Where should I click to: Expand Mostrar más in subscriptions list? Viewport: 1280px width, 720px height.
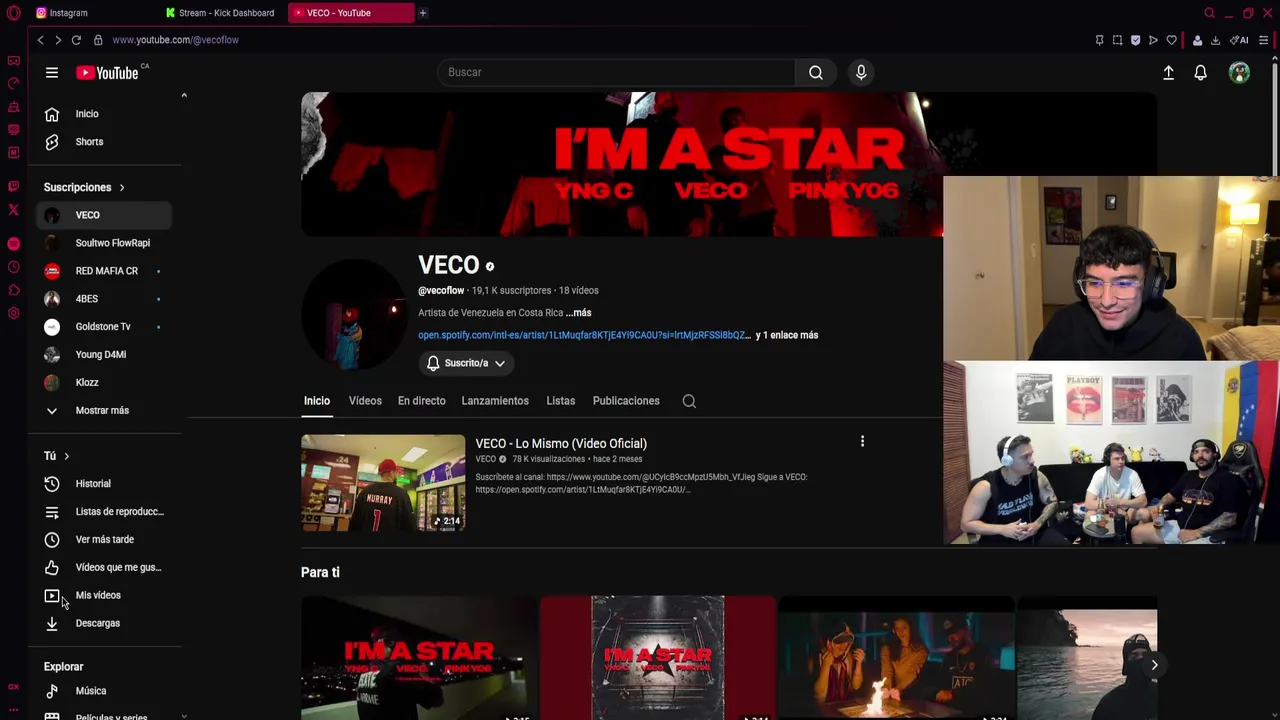click(104, 410)
